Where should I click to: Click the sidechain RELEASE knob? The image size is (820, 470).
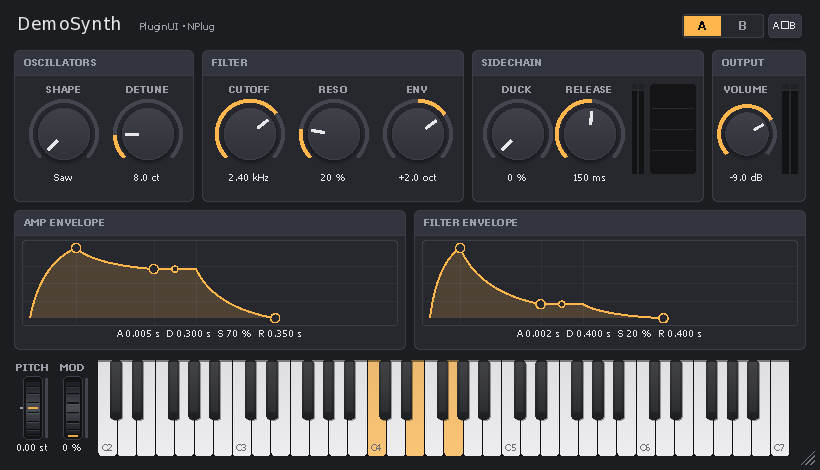coord(589,133)
